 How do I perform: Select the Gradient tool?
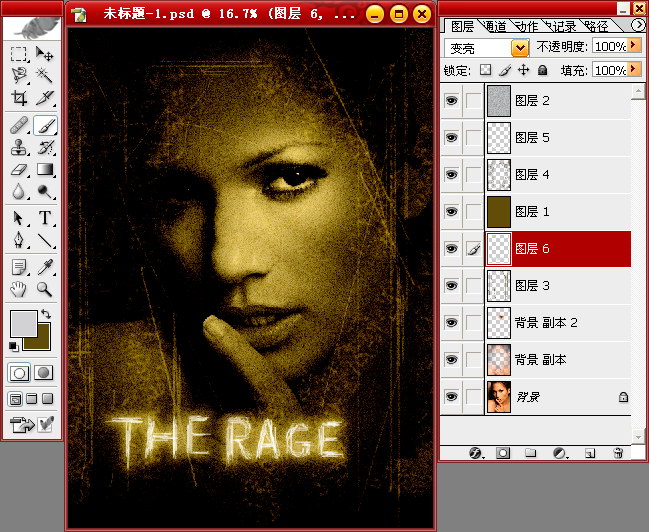pyautogui.click(x=44, y=169)
